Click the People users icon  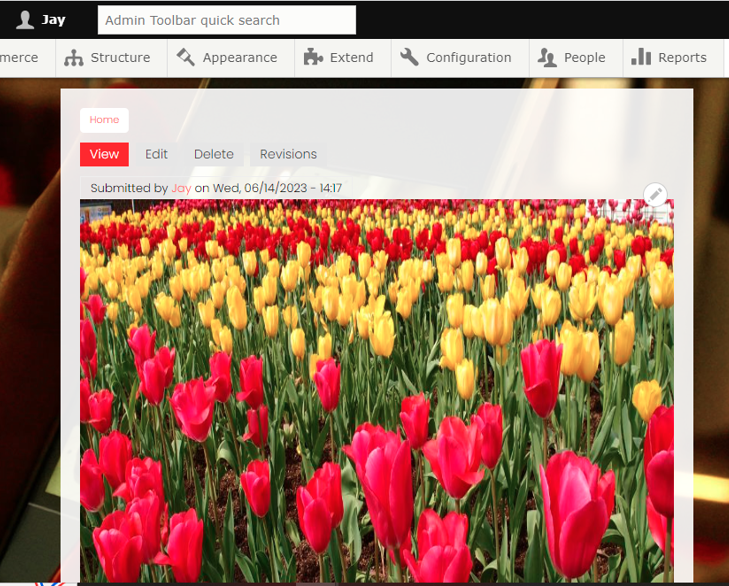click(x=547, y=57)
